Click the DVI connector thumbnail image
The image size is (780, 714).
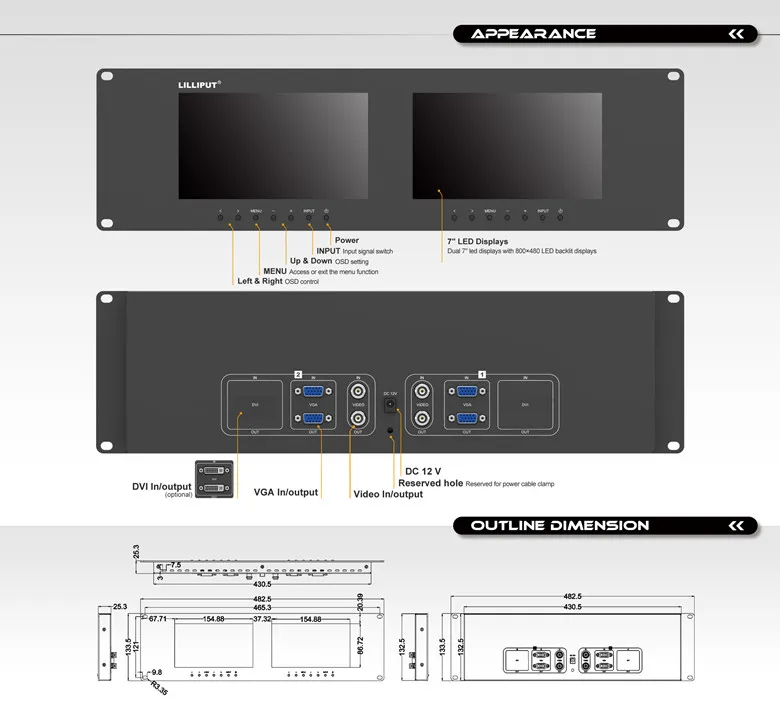[x=214, y=479]
